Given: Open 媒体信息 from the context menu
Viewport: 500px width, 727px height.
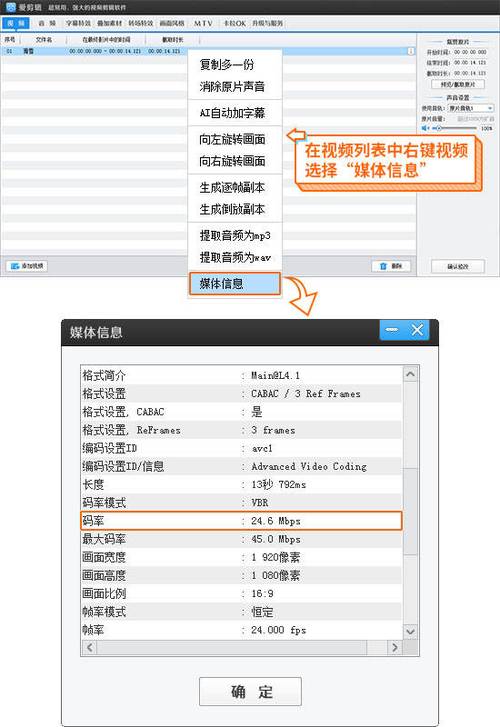Looking at the screenshot, I should 235,283.
